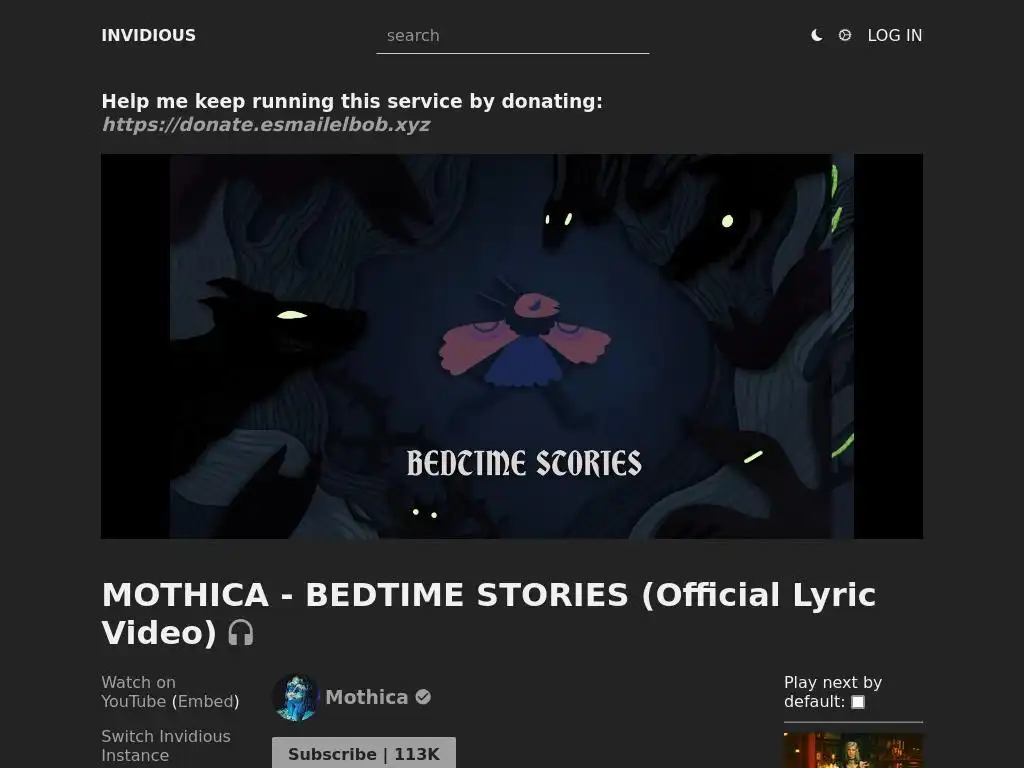Open the YouTube Embed link
Viewport: 1024px width, 768px height.
pyautogui.click(x=206, y=701)
